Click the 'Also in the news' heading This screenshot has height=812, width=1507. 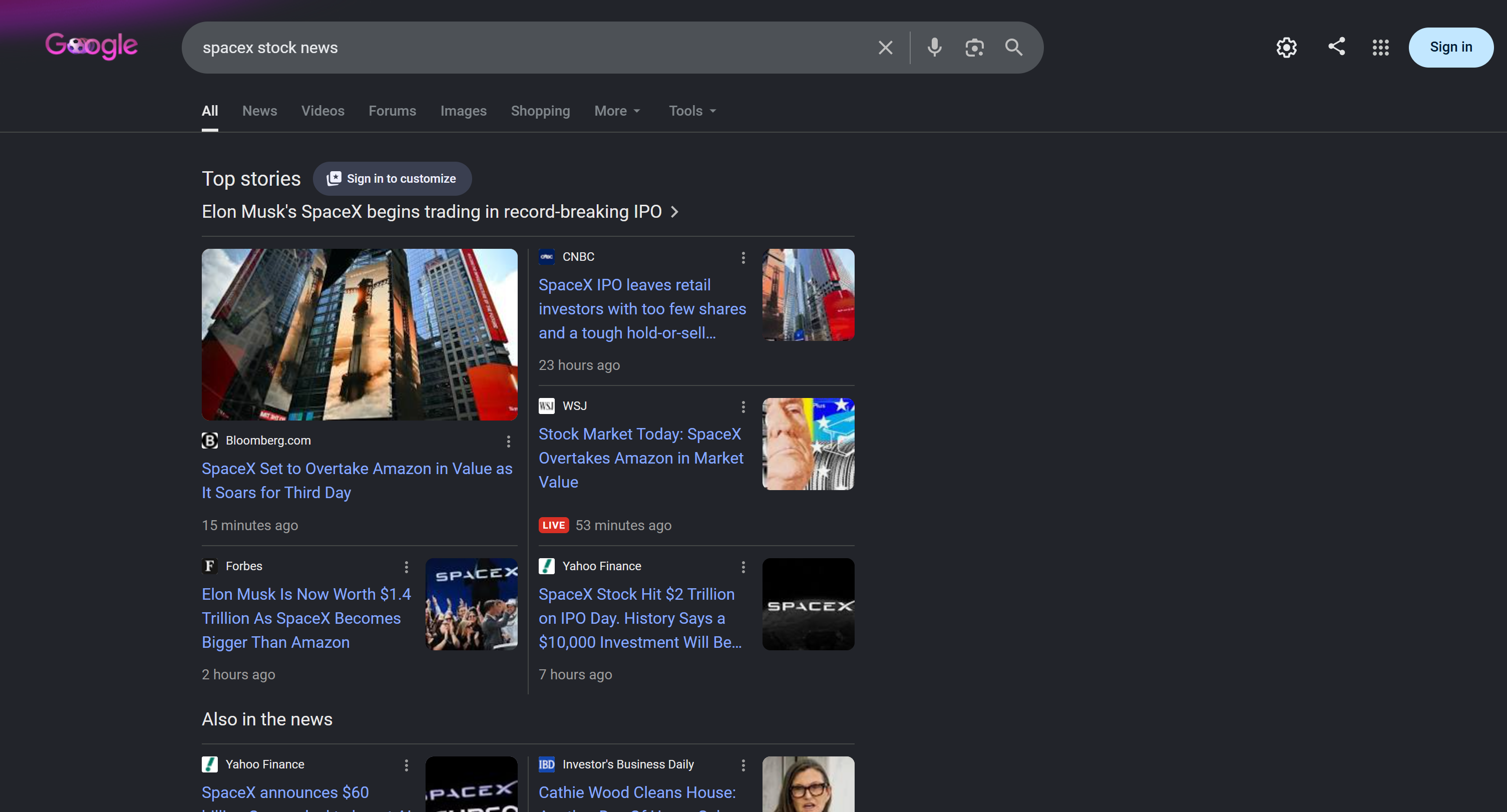267,719
